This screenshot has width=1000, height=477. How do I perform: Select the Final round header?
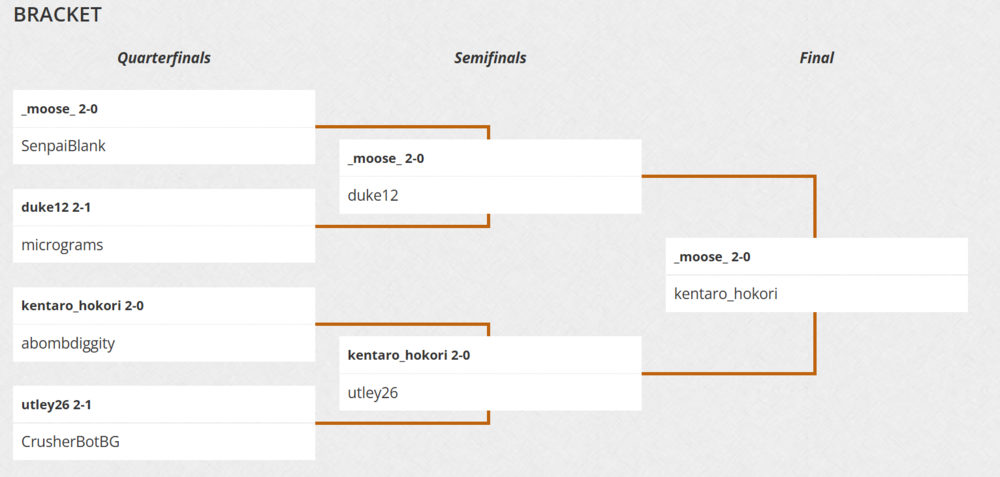816,58
